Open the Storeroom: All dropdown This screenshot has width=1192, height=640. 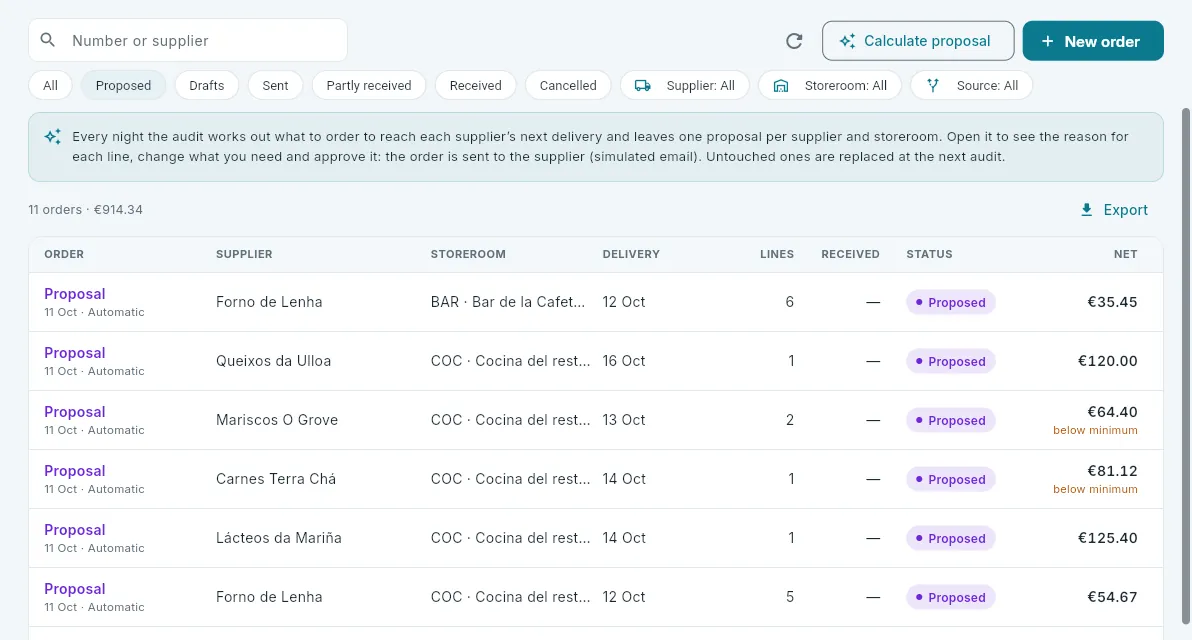pyautogui.click(x=830, y=85)
